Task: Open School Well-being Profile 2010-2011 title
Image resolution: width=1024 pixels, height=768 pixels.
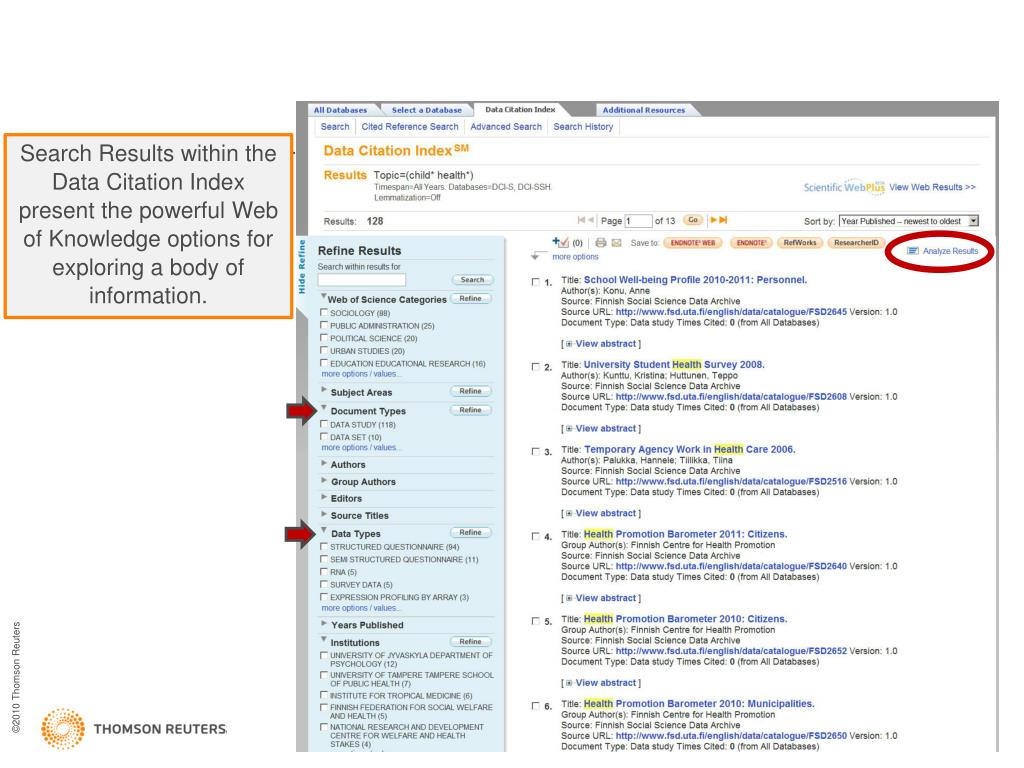Action: [696, 280]
